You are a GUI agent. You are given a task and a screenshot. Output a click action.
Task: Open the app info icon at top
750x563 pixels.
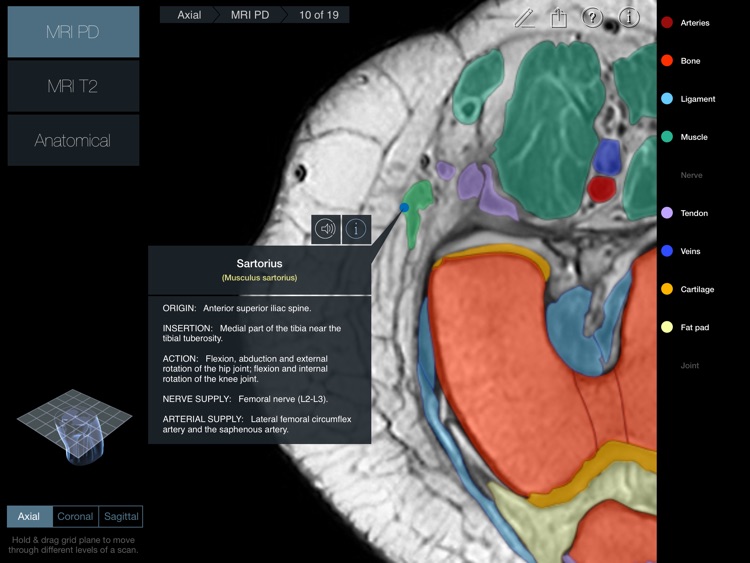point(628,18)
